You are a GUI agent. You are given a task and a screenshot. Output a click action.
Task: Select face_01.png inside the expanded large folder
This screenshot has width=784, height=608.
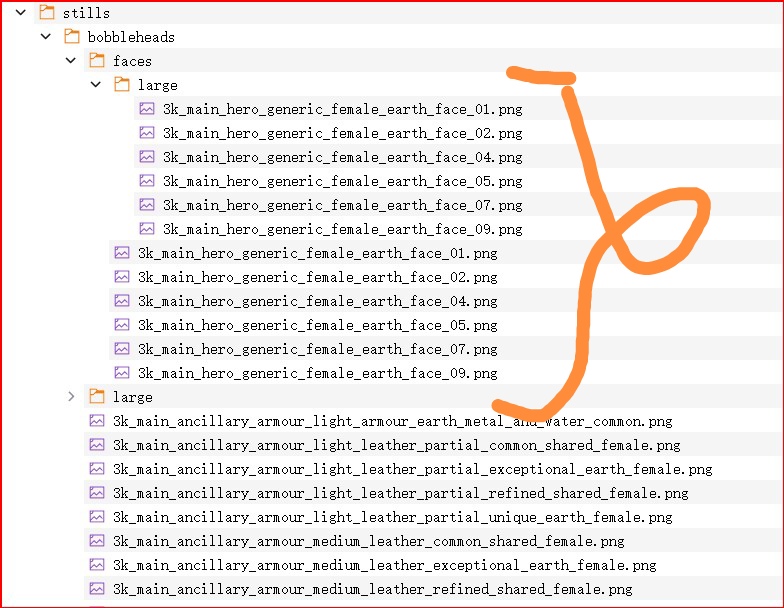[x=342, y=109]
